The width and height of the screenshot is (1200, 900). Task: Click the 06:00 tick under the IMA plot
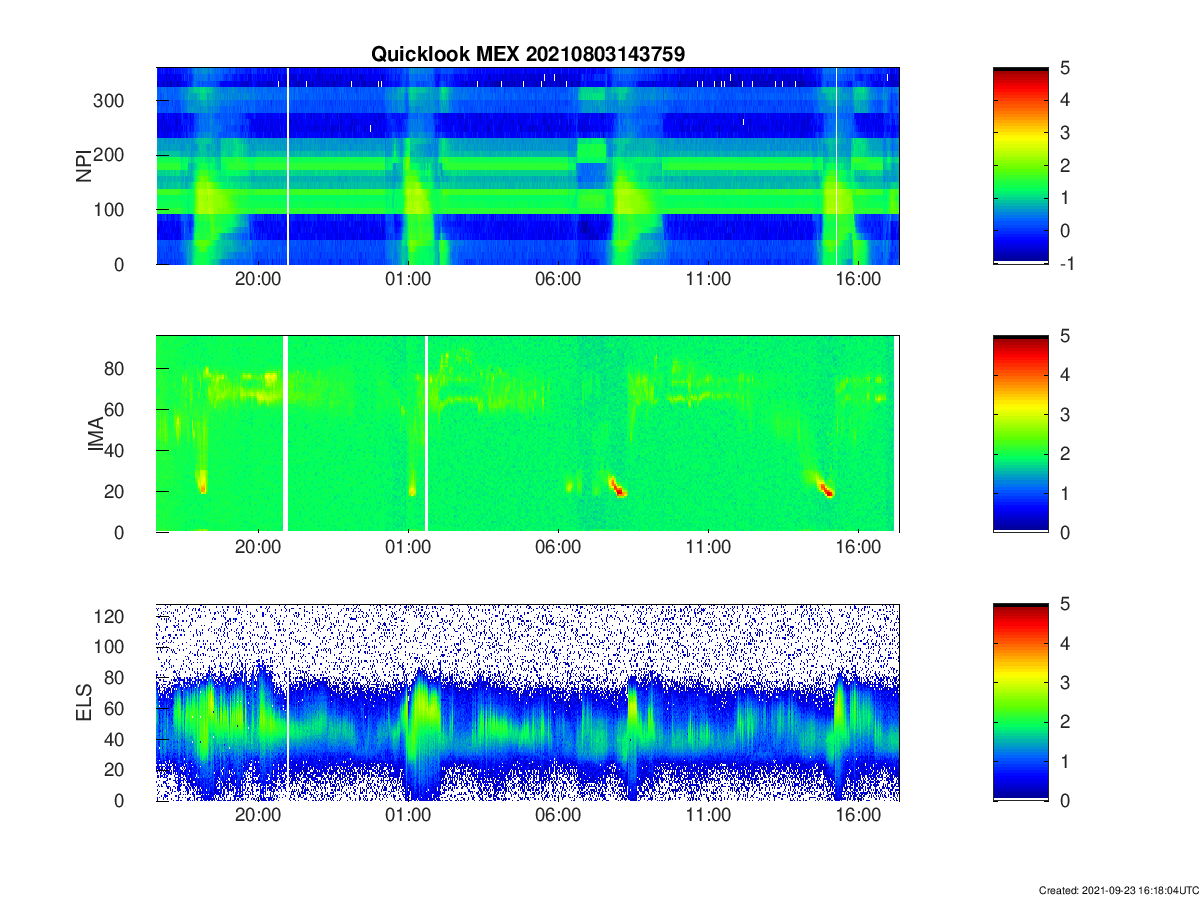click(x=558, y=548)
